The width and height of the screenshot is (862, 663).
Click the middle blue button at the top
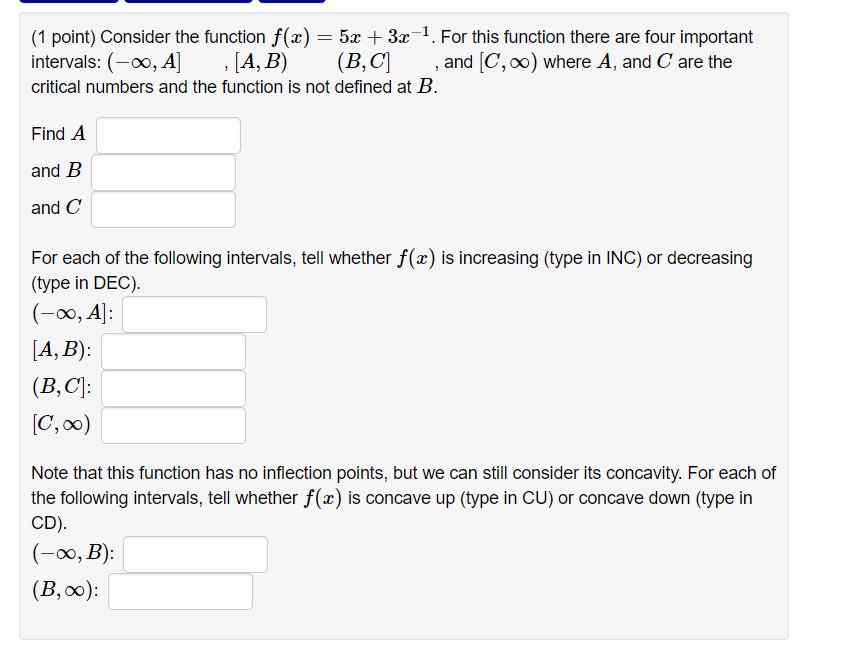click(x=187, y=5)
